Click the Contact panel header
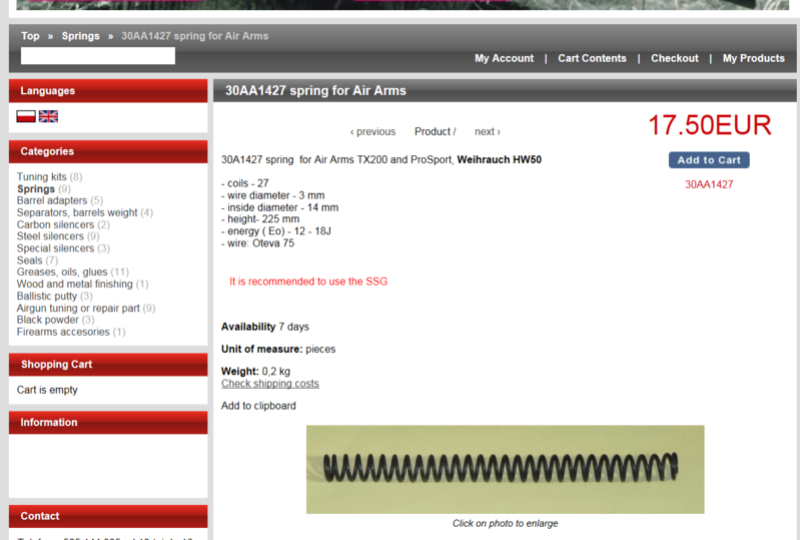The height and width of the screenshot is (540, 800). [108, 516]
